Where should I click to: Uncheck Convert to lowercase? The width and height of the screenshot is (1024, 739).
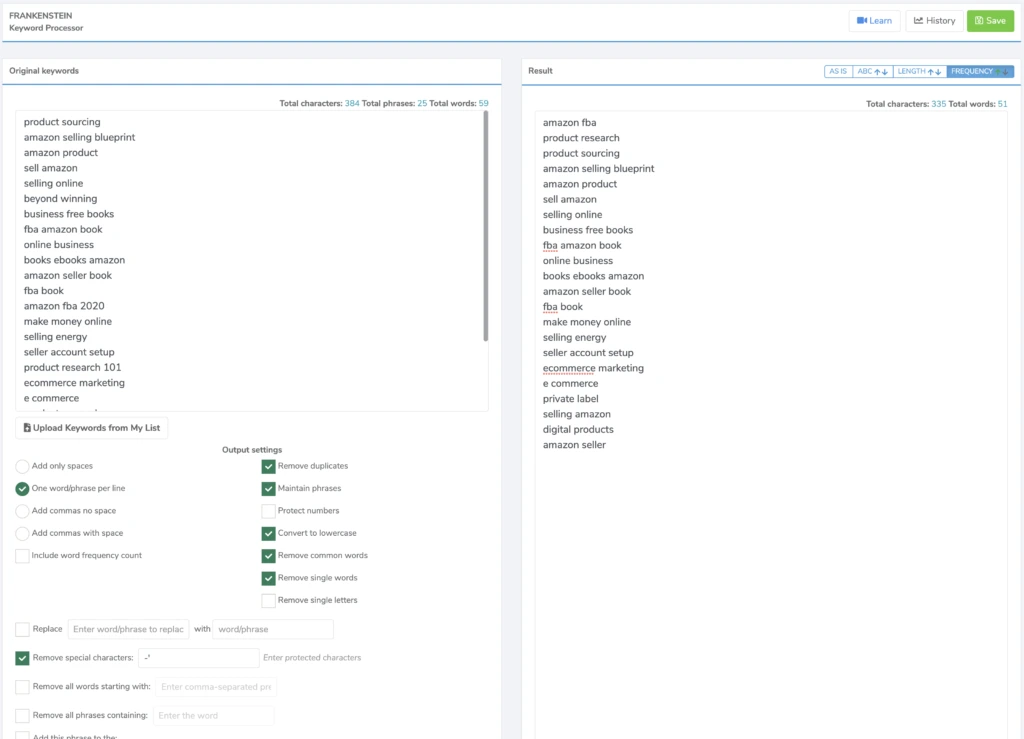[268, 533]
